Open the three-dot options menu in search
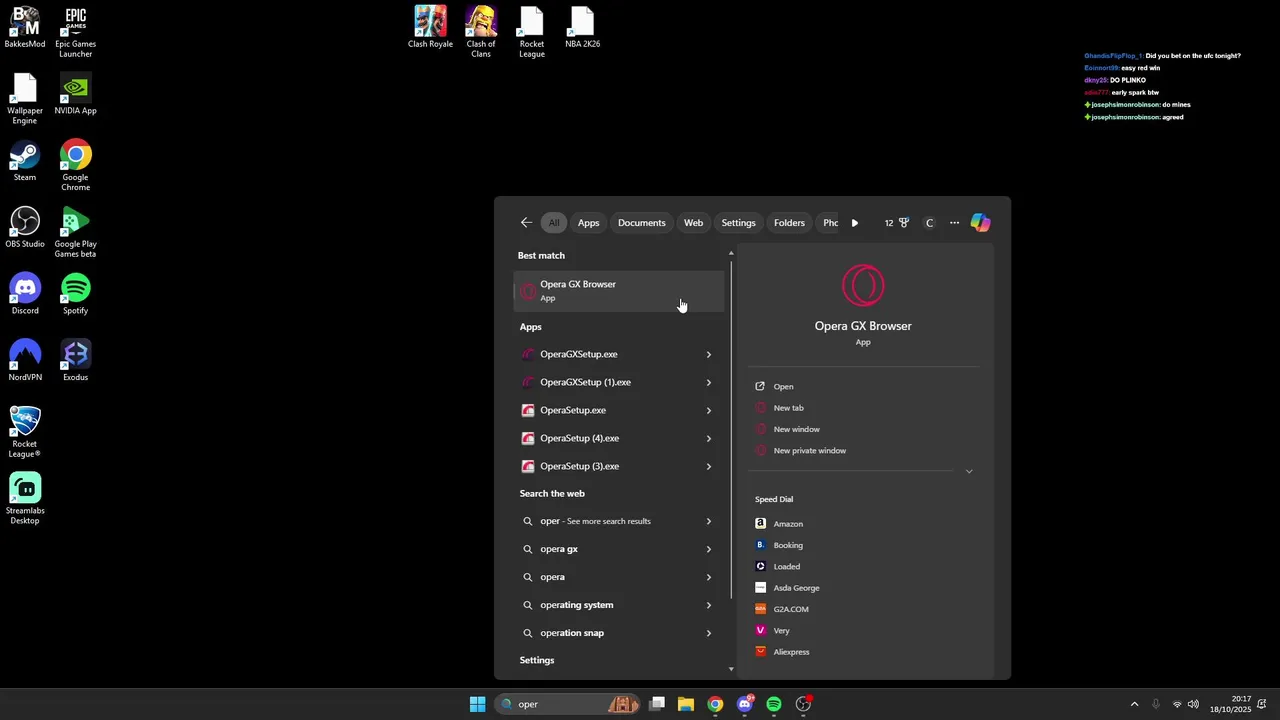Screen dimensions: 1280x720 coord(954,223)
